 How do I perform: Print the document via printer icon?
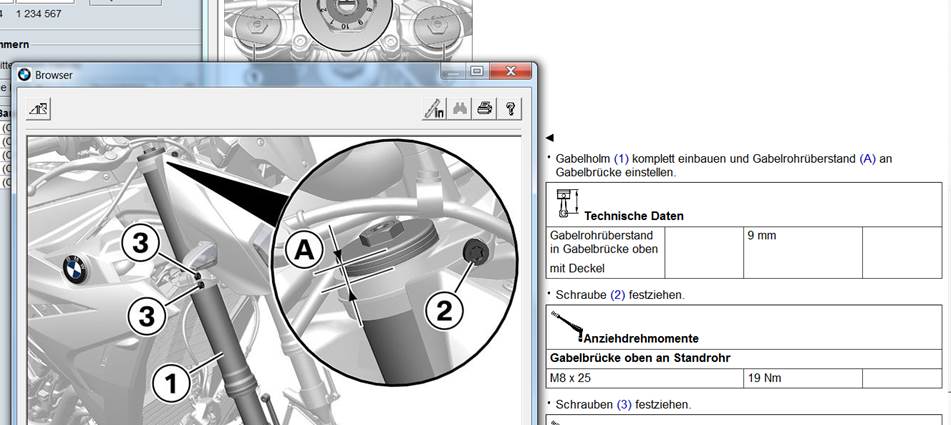484,109
